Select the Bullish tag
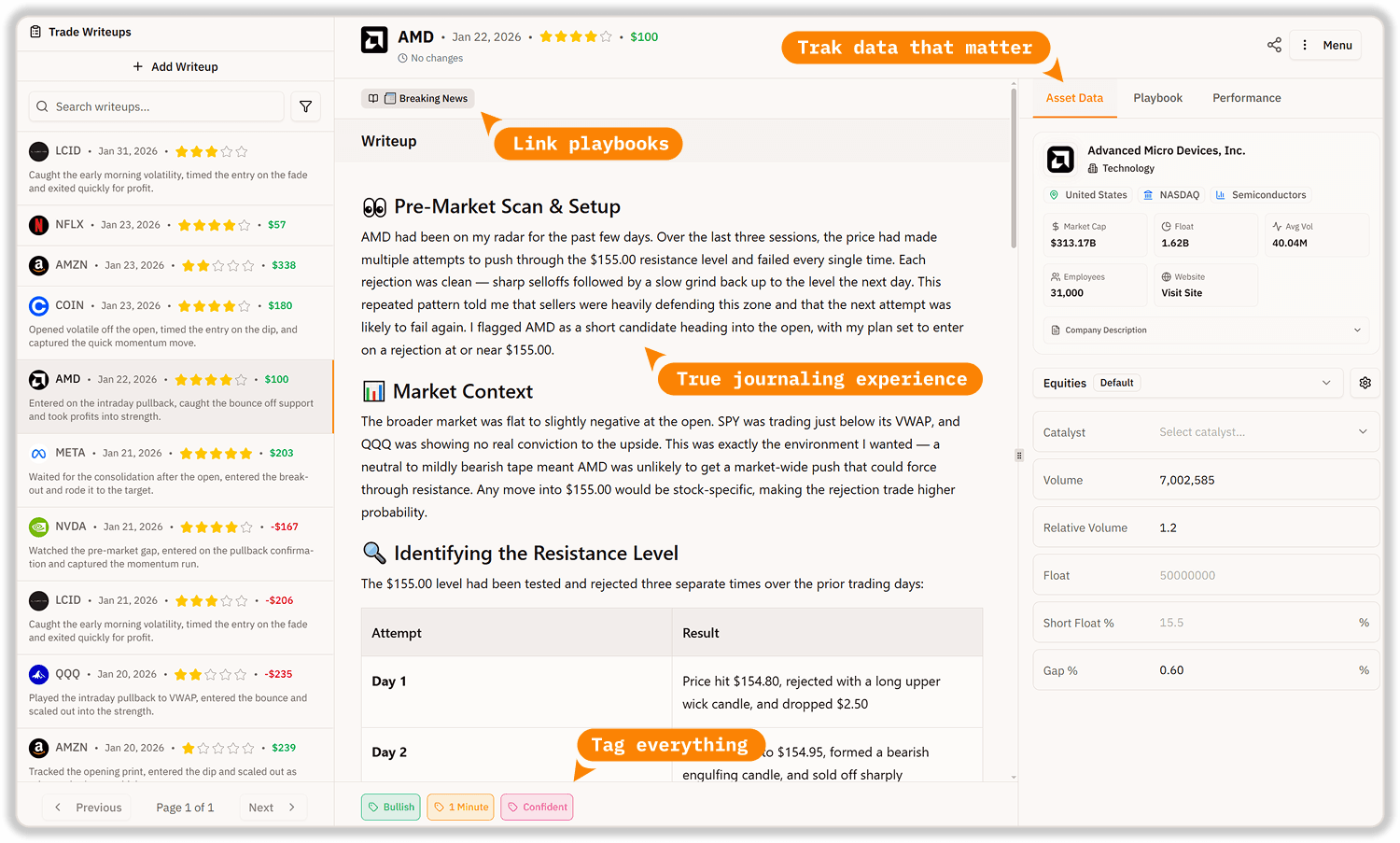The width and height of the screenshot is (1400, 843). tap(391, 808)
